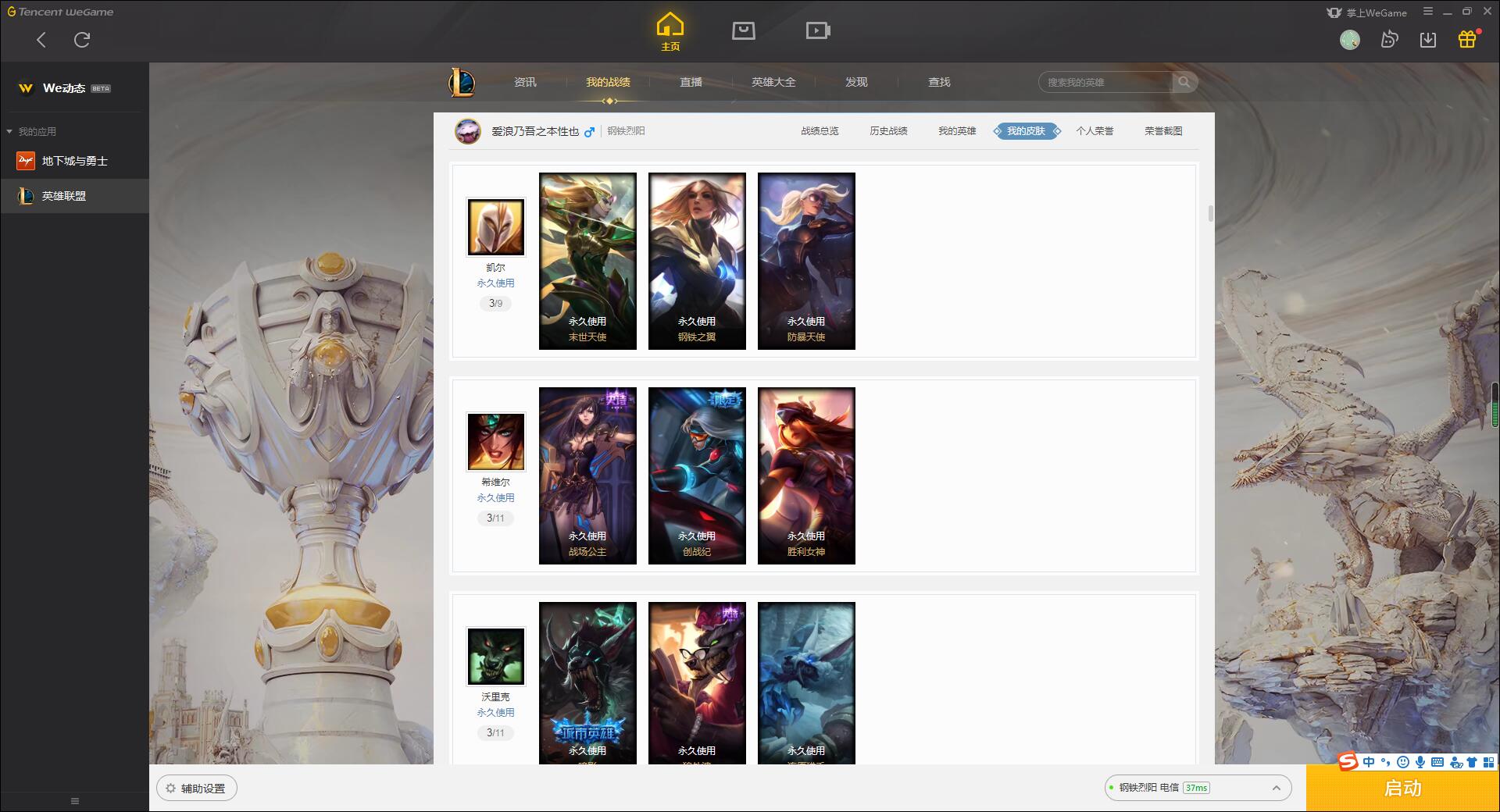The image size is (1500, 812).
Task: Switch to 查找 tab
Action: pos(939,82)
